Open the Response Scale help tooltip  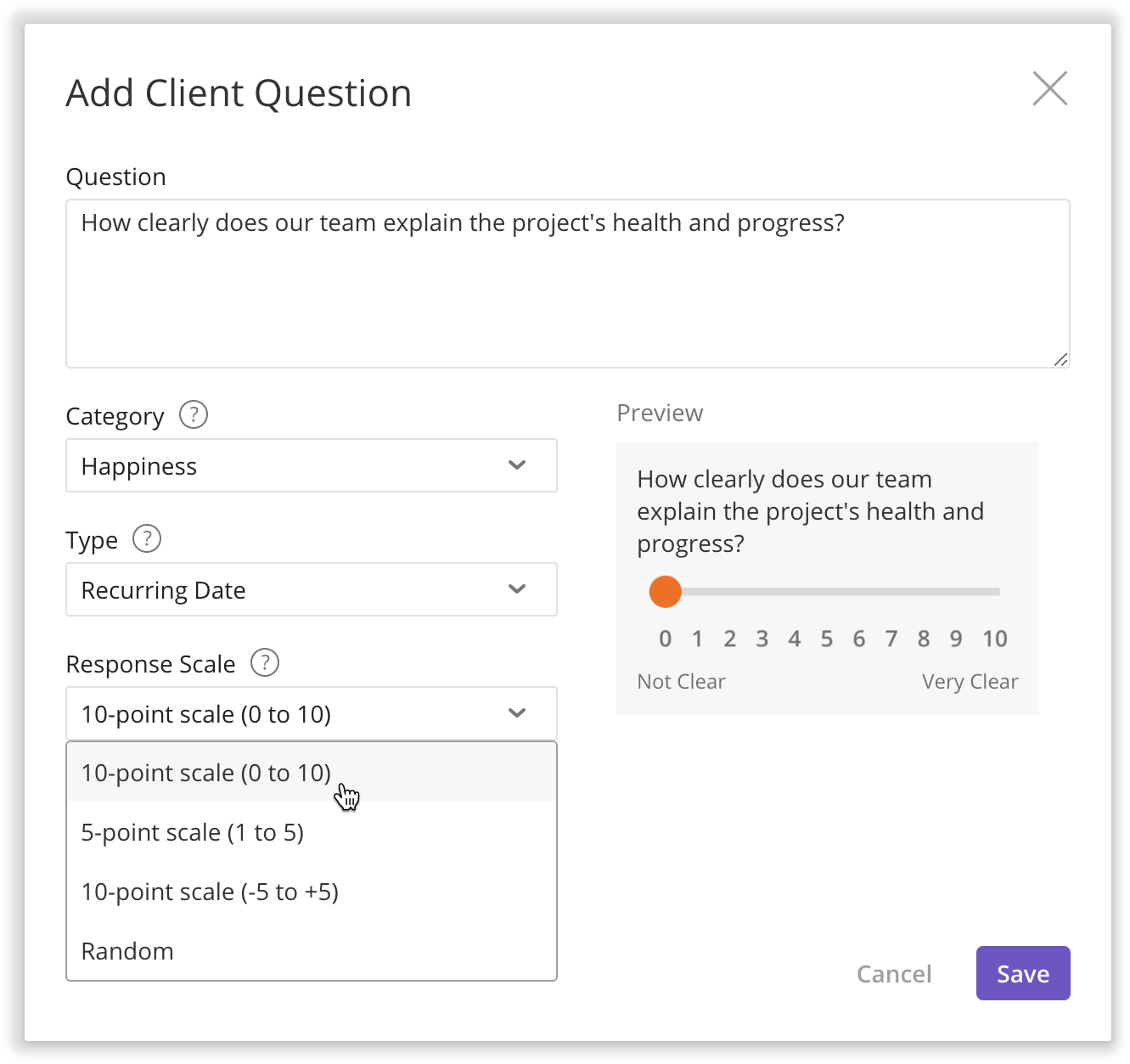point(264,663)
